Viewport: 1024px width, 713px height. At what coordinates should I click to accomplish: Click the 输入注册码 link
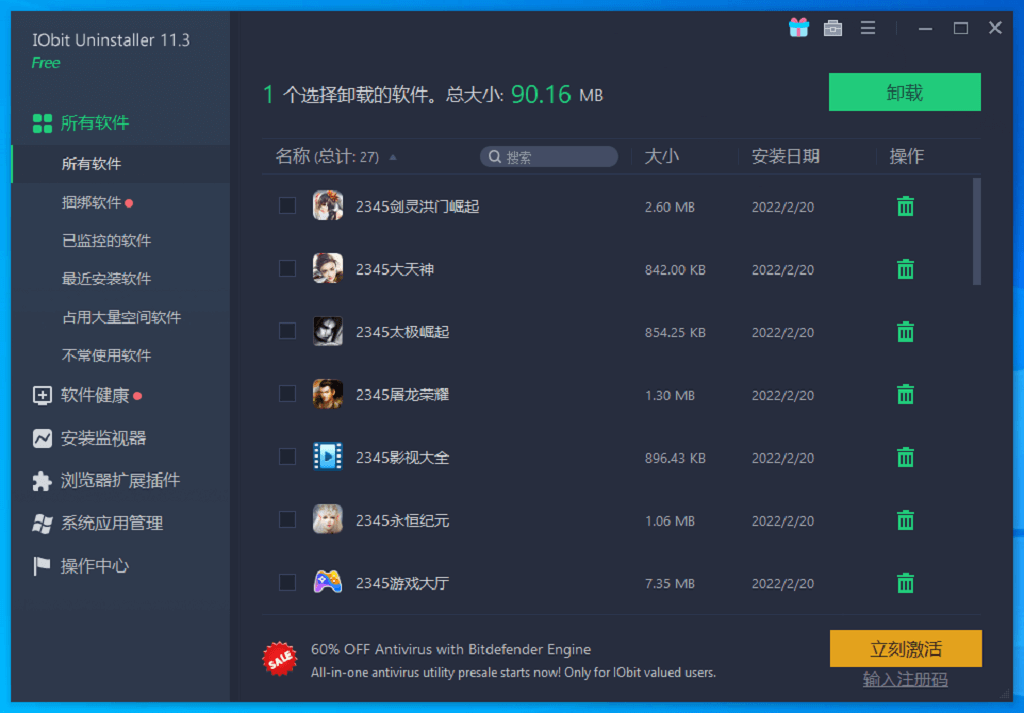tap(905, 679)
